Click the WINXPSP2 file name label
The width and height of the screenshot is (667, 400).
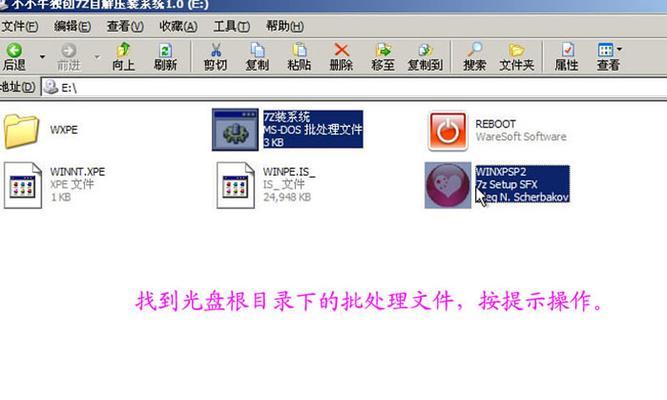coord(501,171)
